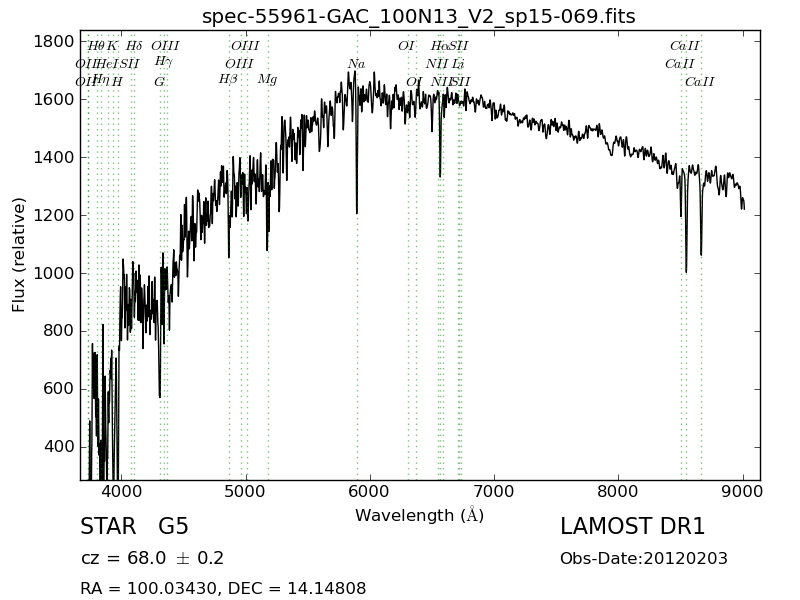Click the 8000 wavelength tick label
Screen dimensions: 800x600
click(618, 492)
